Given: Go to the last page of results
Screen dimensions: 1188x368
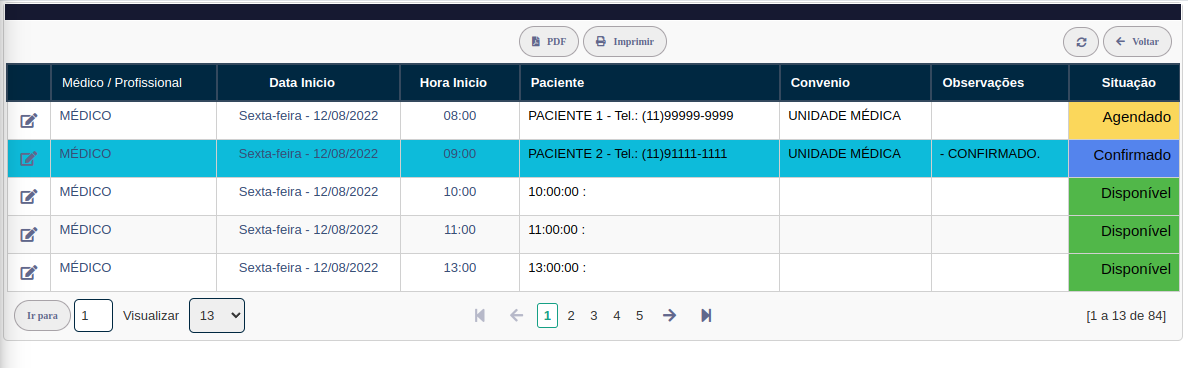Looking at the screenshot, I should pyautogui.click(x=706, y=316).
